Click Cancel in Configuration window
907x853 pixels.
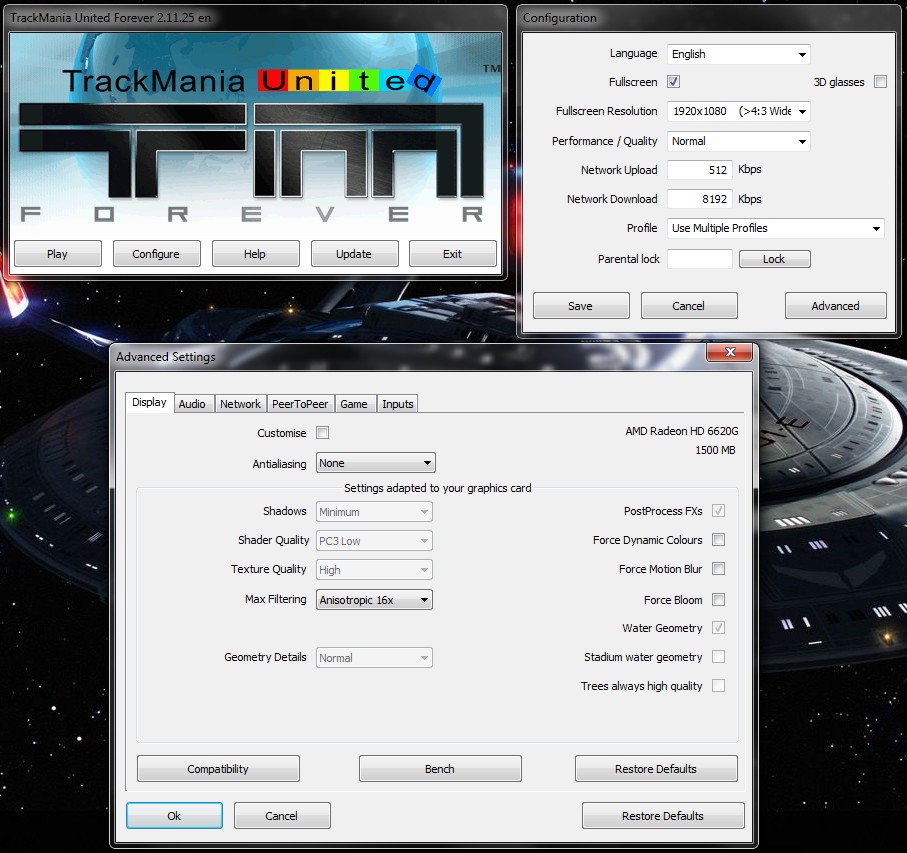click(x=689, y=305)
